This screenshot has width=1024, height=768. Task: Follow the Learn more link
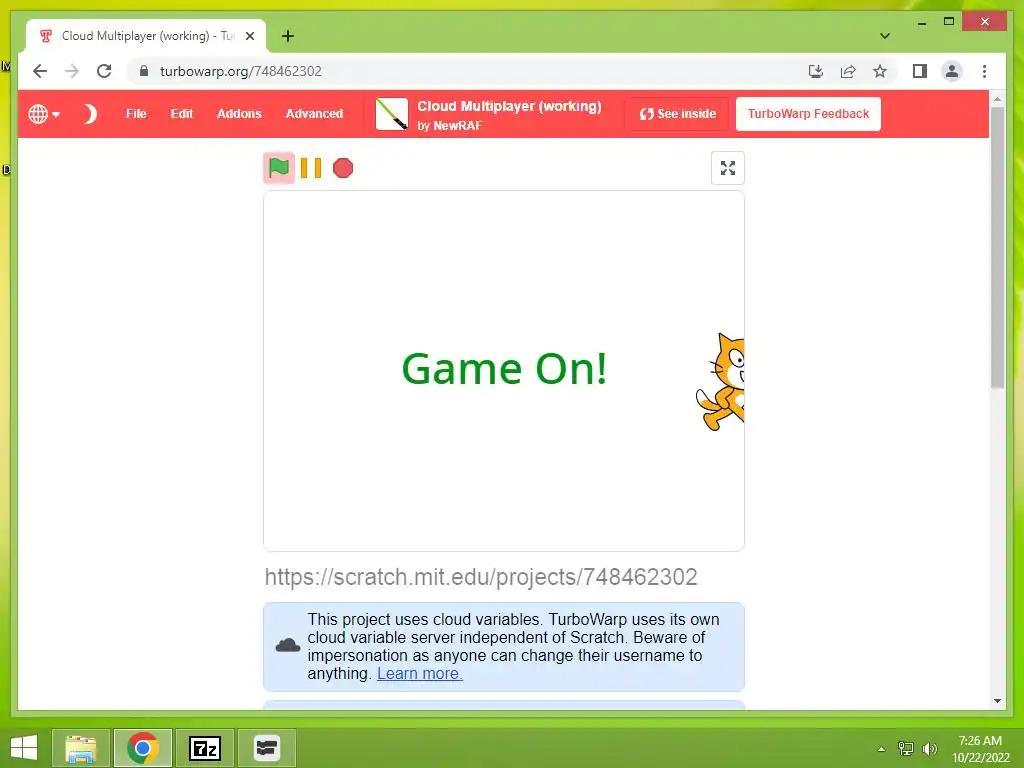point(420,673)
